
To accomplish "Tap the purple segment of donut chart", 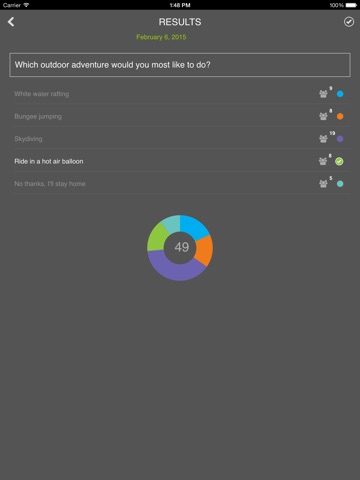I will click(175, 269).
